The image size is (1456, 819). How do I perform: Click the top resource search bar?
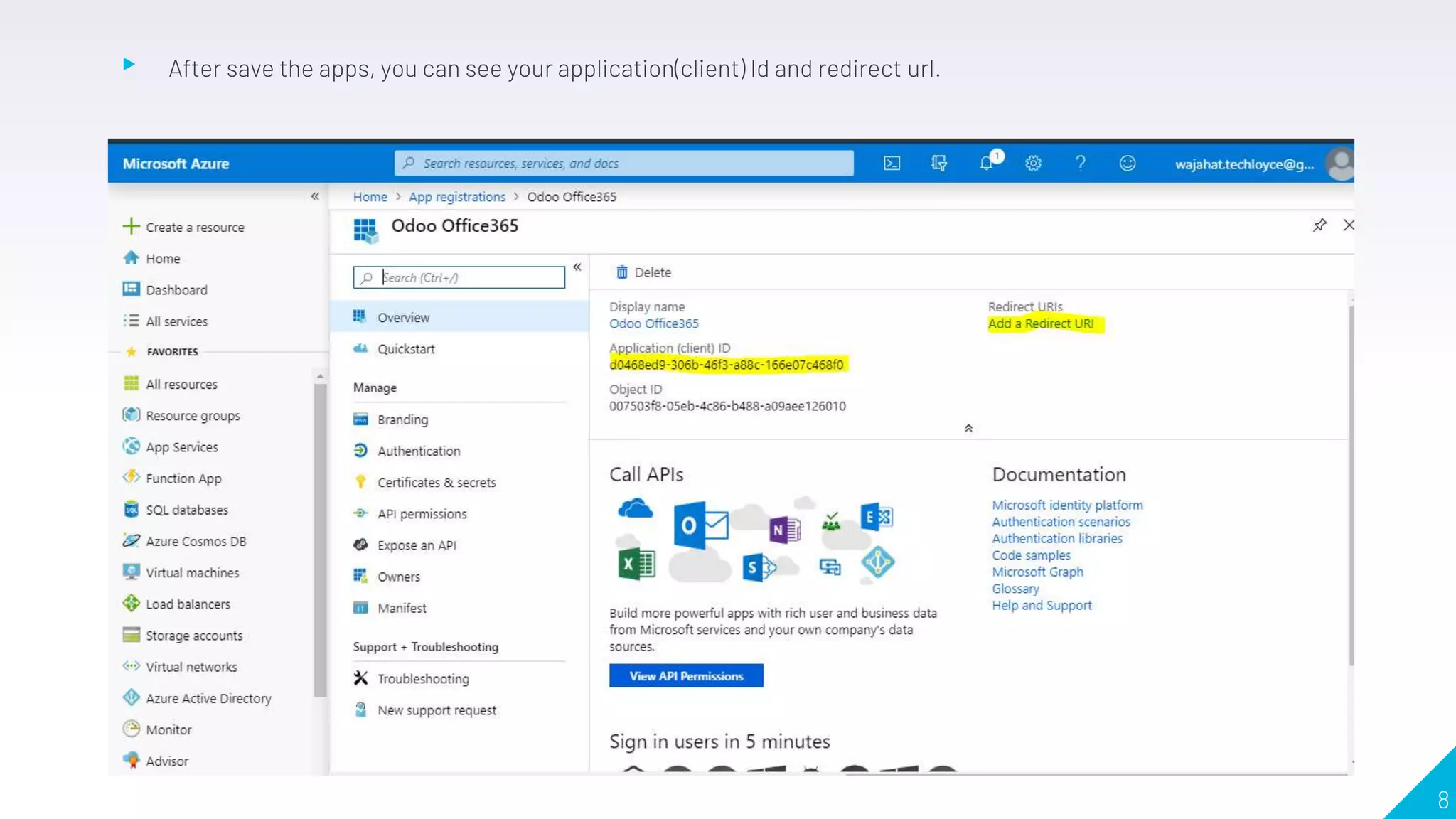pyautogui.click(x=623, y=164)
